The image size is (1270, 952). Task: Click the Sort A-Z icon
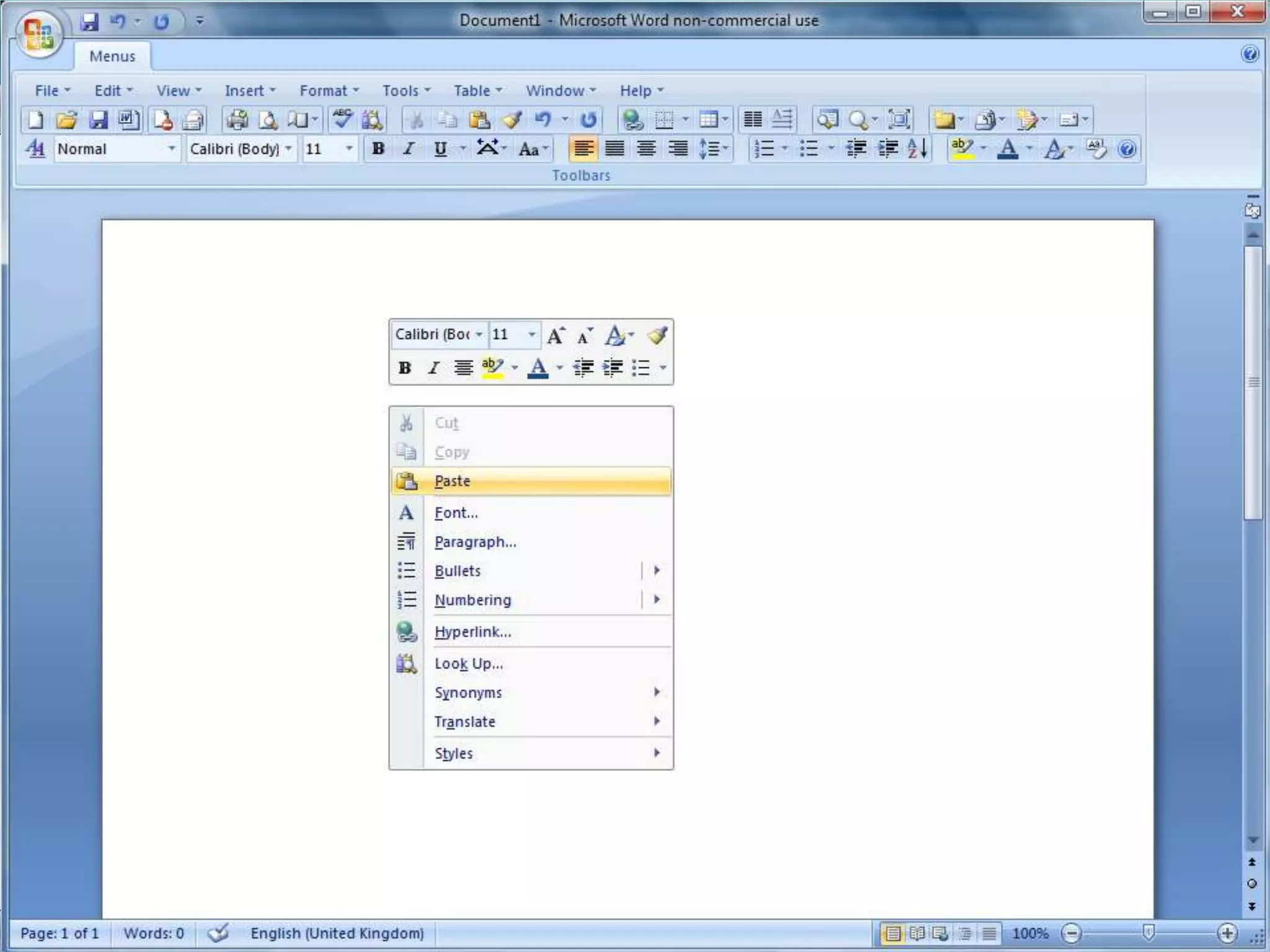pyautogui.click(x=917, y=149)
